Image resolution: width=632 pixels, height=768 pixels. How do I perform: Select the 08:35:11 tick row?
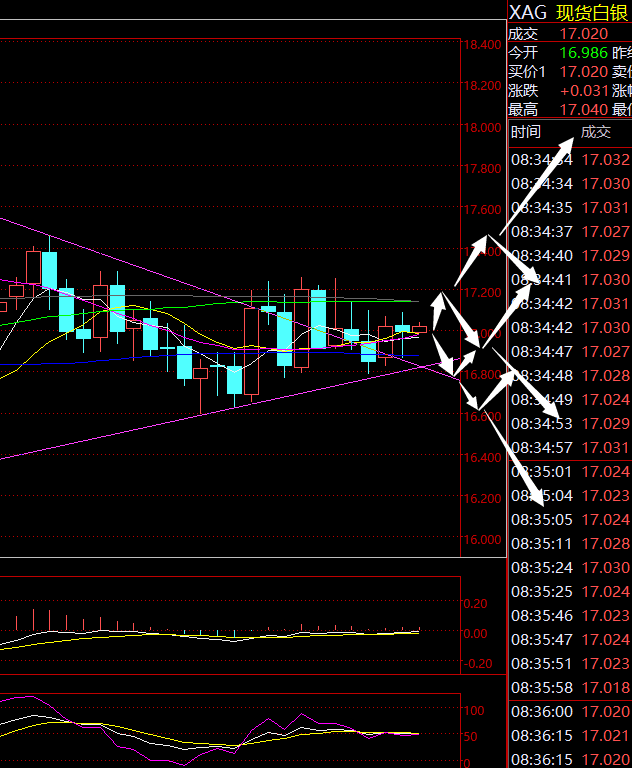570,544
